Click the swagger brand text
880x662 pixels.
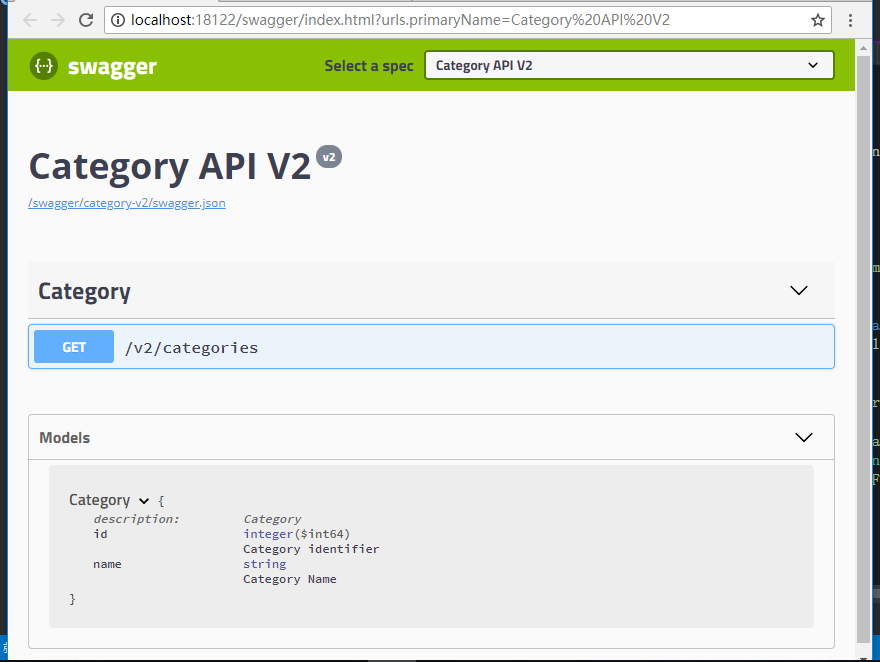(112, 67)
